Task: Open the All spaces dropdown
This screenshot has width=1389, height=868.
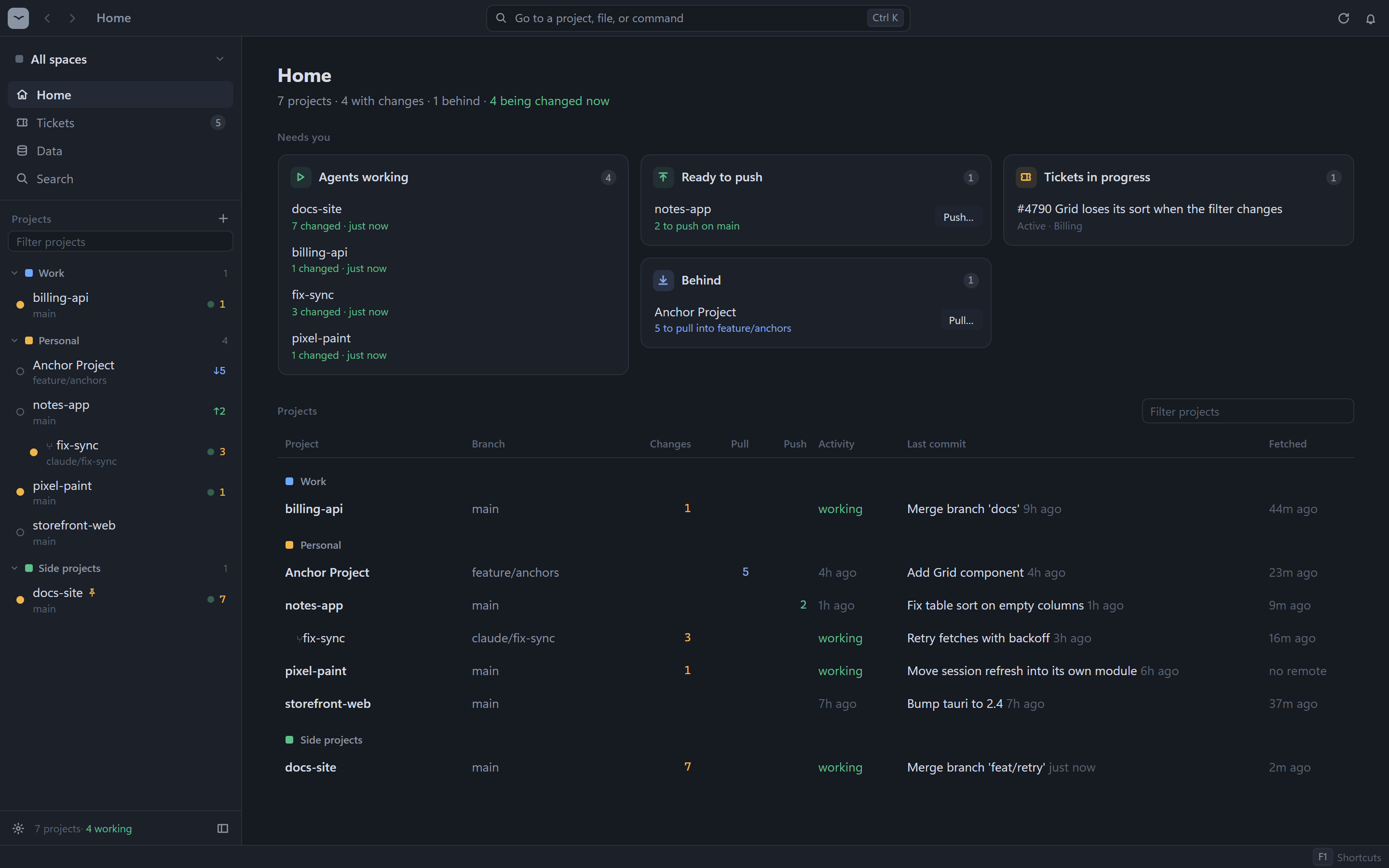Action: point(121,59)
